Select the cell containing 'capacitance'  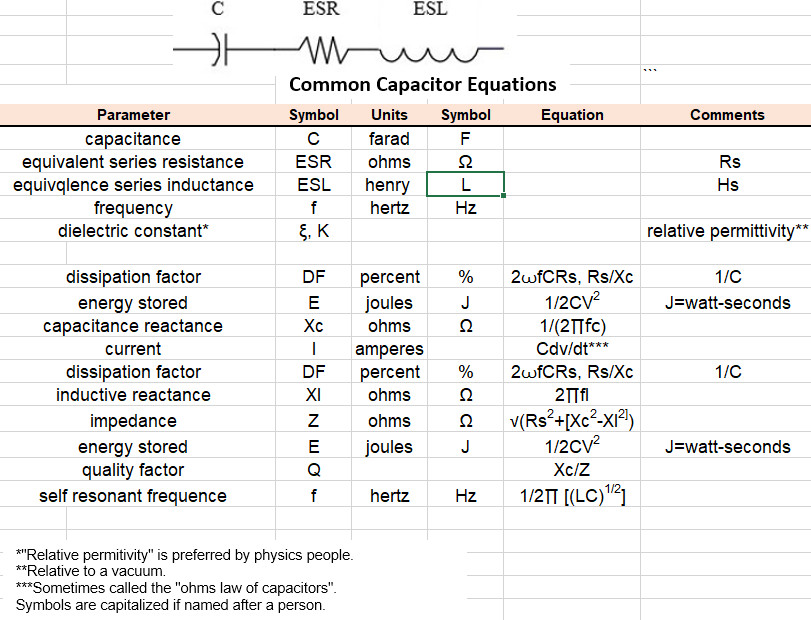138,139
